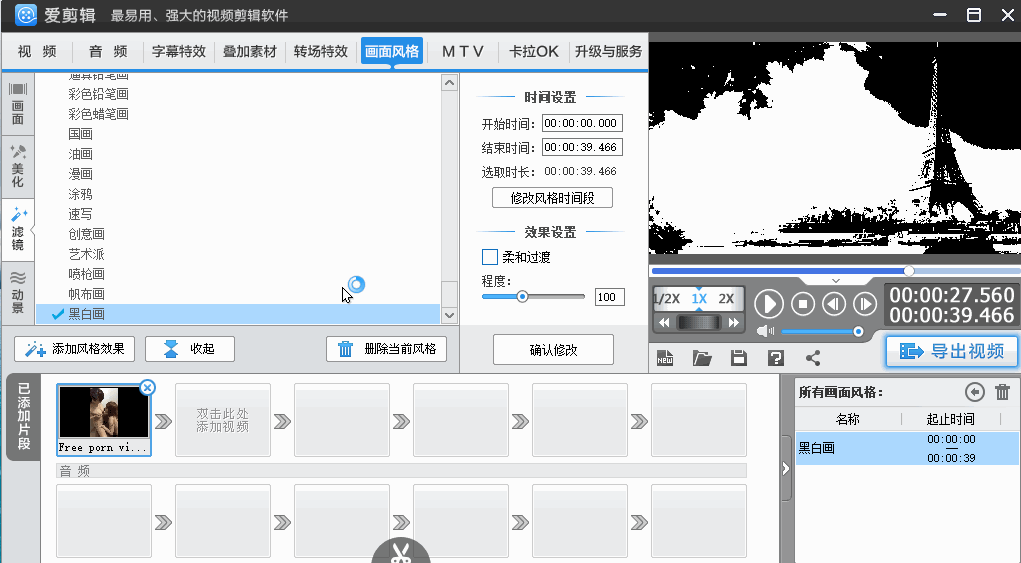The image size is (1021, 563).
Task: Switch to 叠加素材 tab
Action: [250, 51]
